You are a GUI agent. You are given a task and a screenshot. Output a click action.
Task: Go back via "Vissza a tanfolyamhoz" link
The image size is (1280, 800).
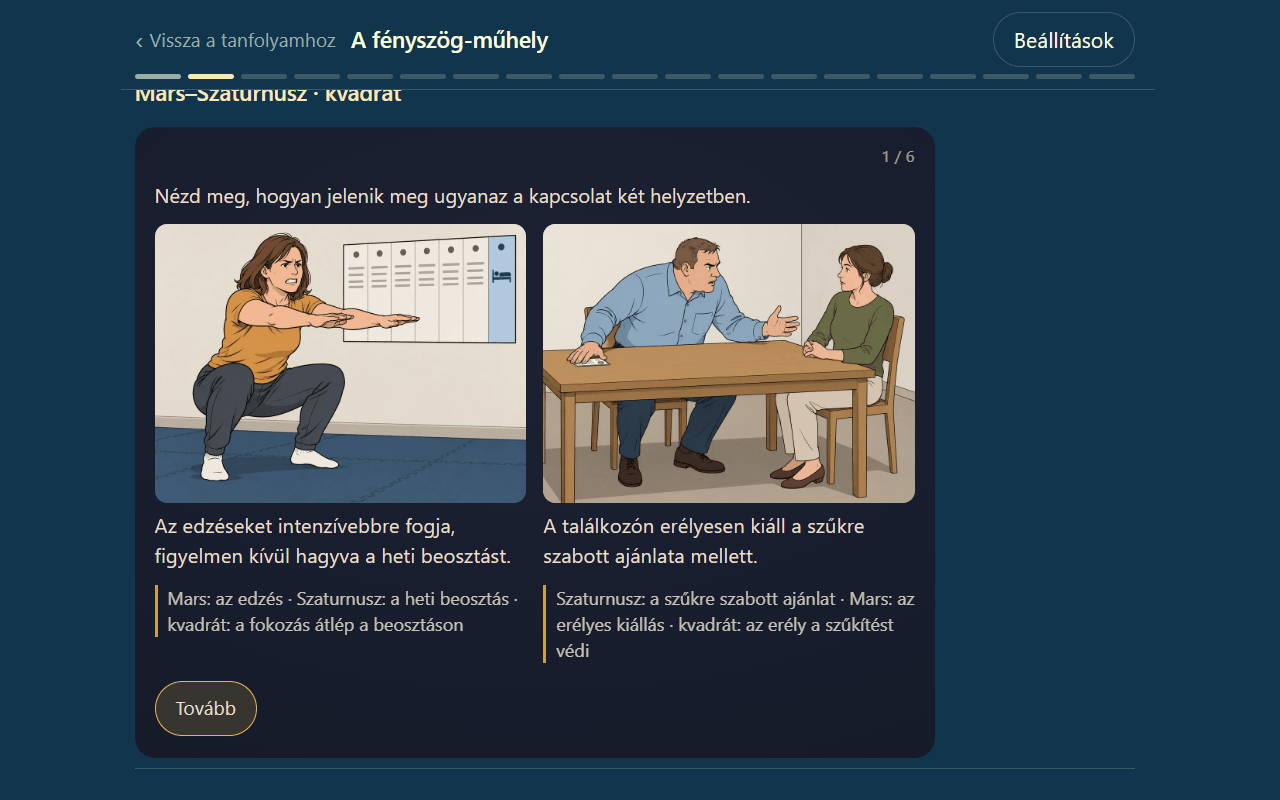coord(235,41)
